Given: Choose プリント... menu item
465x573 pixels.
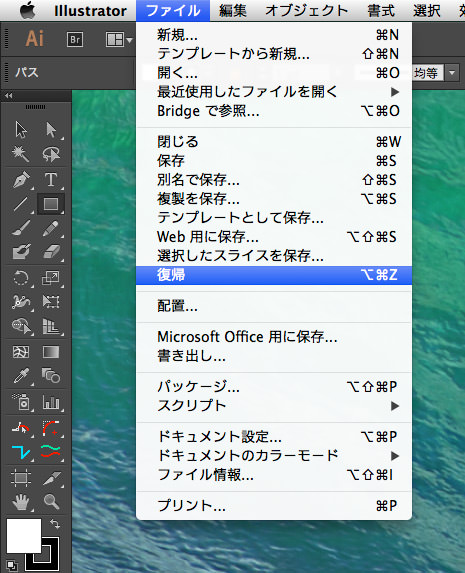Looking at the screenshot, I should [274, 506].
